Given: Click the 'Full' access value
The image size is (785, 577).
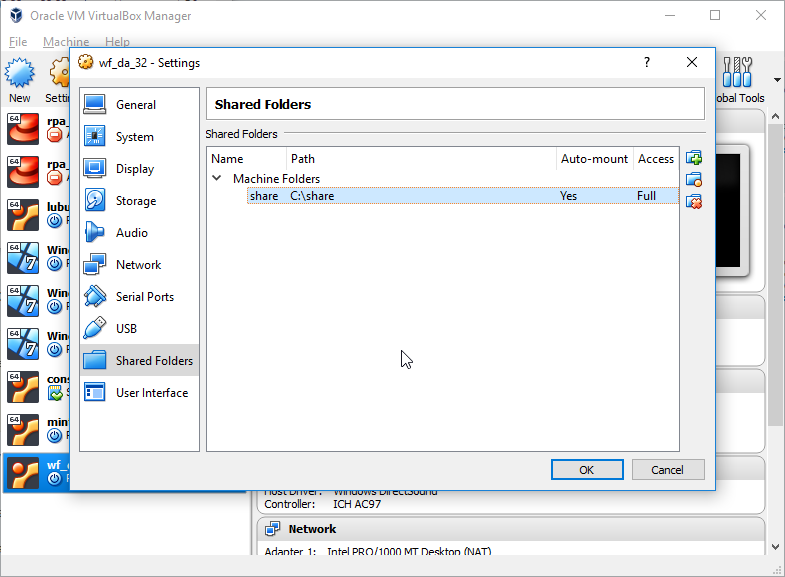Looking at the screenshot, I should pos(646,196).
